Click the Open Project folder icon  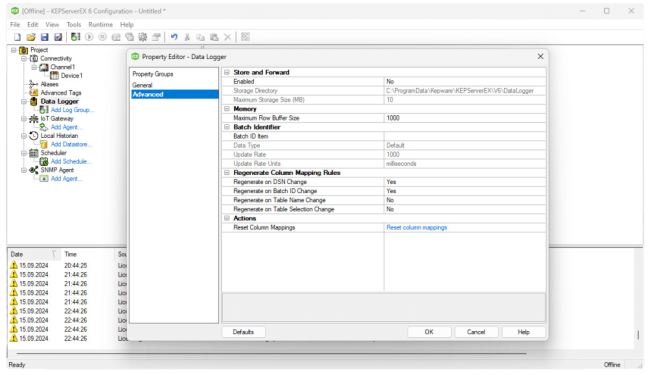[31, 37]
